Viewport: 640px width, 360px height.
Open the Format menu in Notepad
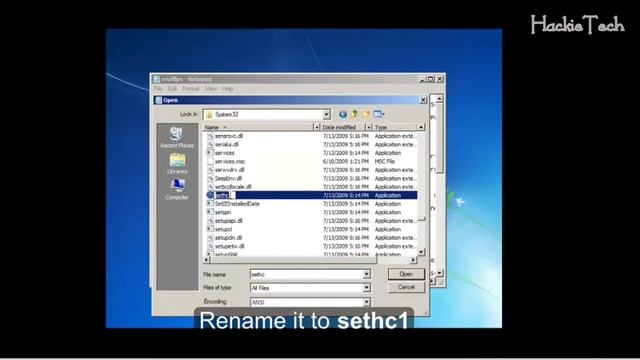click(191, 89)
